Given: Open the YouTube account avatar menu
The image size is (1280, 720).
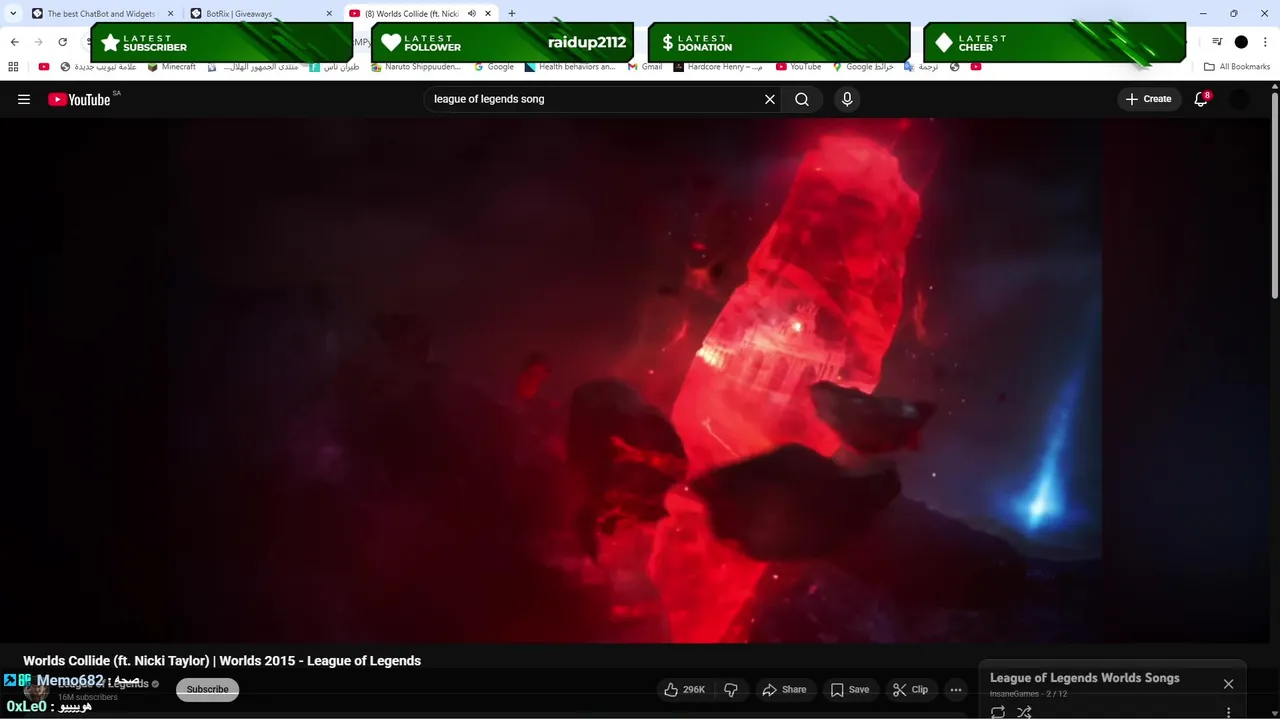Looking at the screenshot, I should (x=1239, y=99).
